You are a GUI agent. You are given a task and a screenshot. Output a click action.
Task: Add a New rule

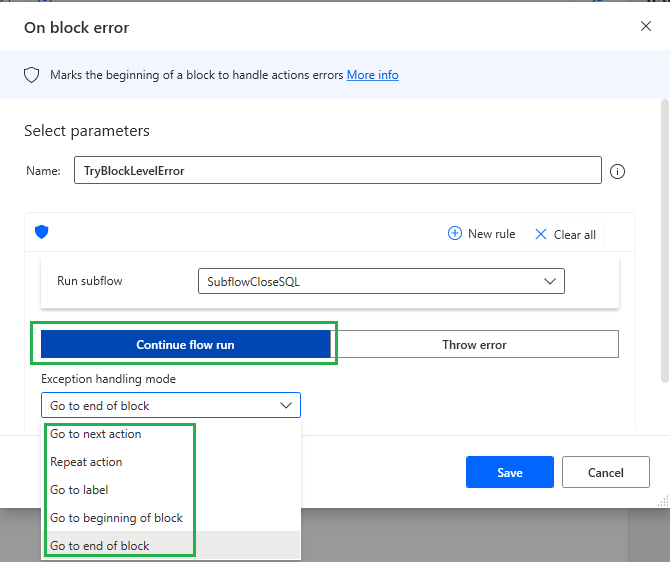pos(482,234)
